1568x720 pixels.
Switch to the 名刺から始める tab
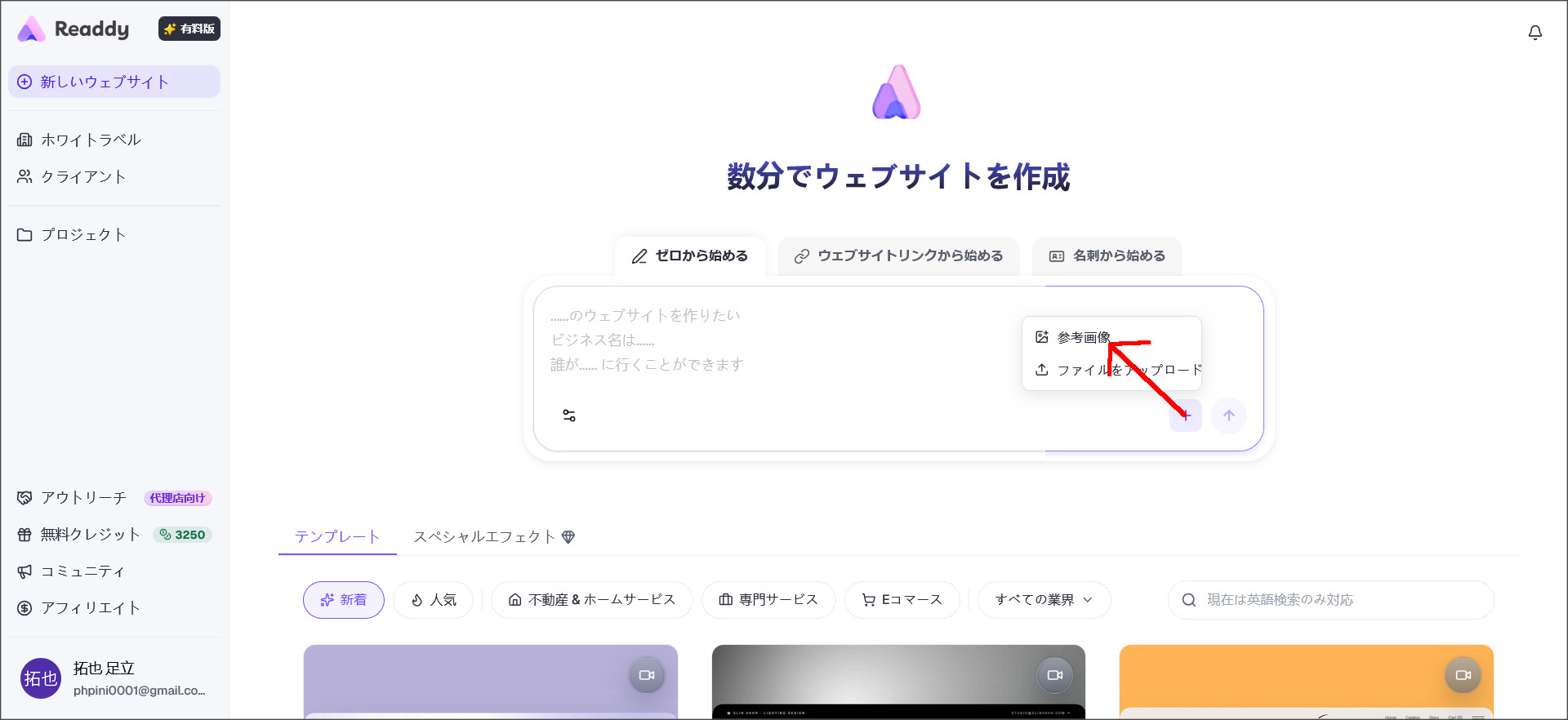(1107, 256)
